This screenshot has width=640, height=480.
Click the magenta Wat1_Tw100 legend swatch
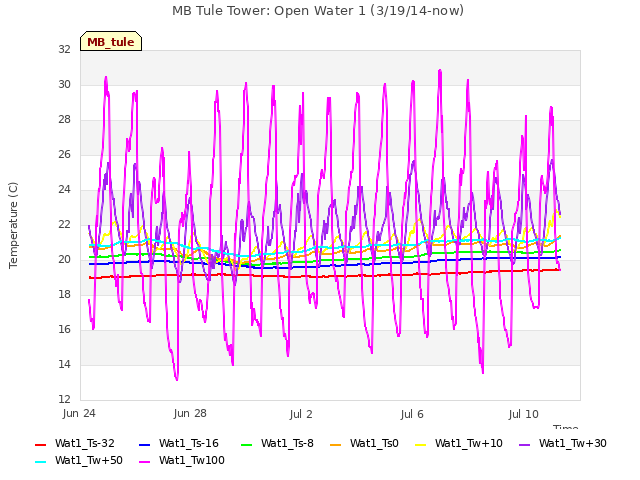pyautogui.click(x=144, y=462)
